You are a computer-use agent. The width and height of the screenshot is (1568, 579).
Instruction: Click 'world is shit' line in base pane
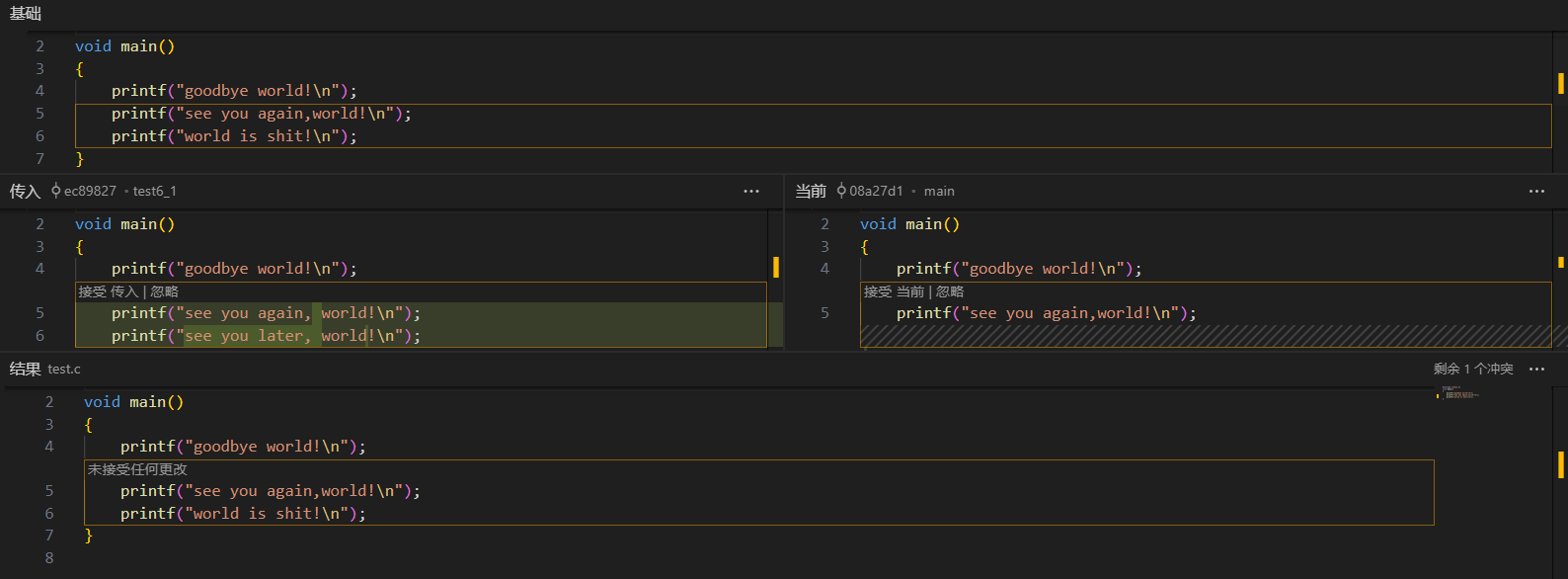[x=234, y=136]
